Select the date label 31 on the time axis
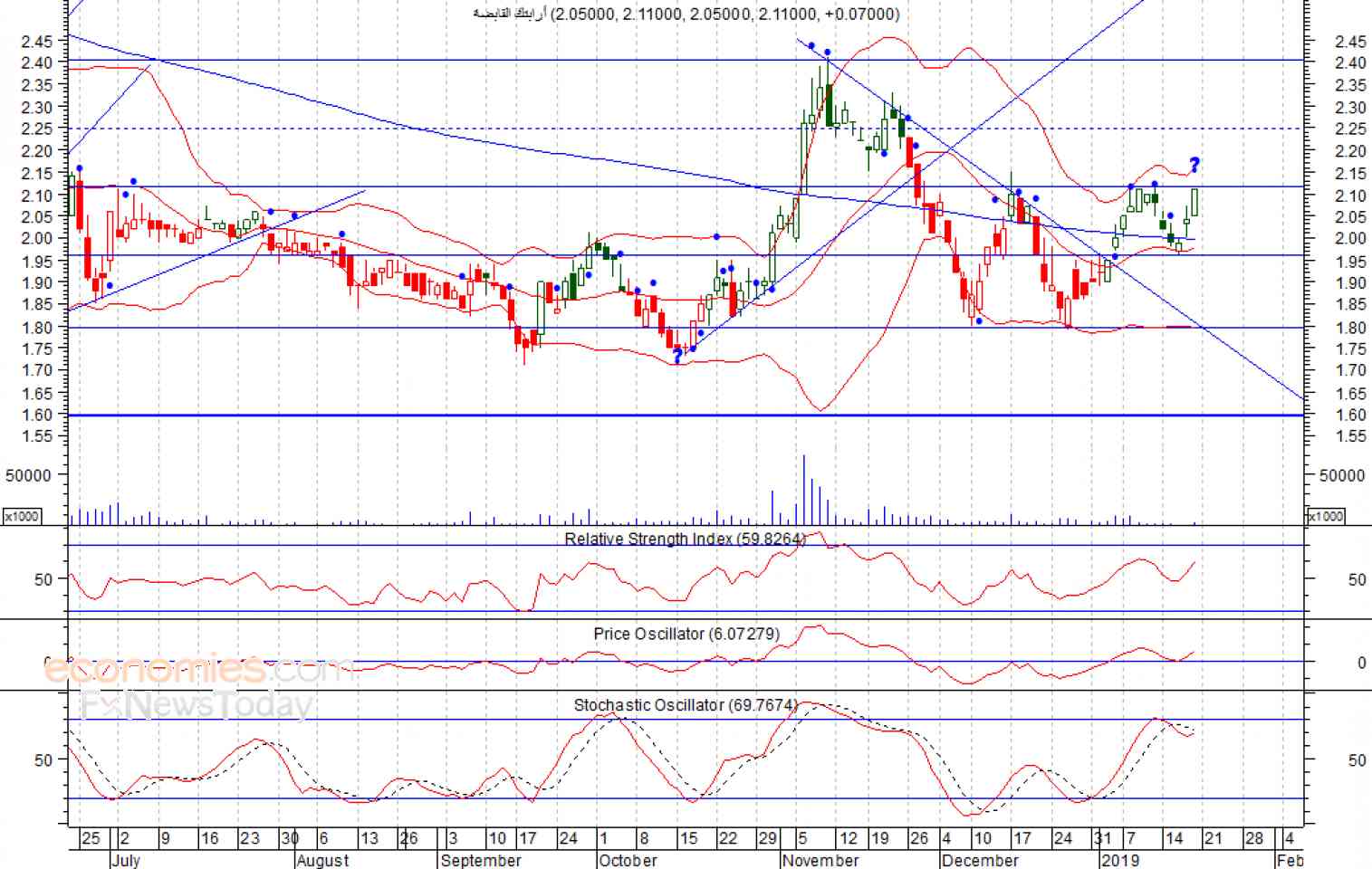The width and height of the screenshot is (1372, 869). click(x=1102, y=838)
